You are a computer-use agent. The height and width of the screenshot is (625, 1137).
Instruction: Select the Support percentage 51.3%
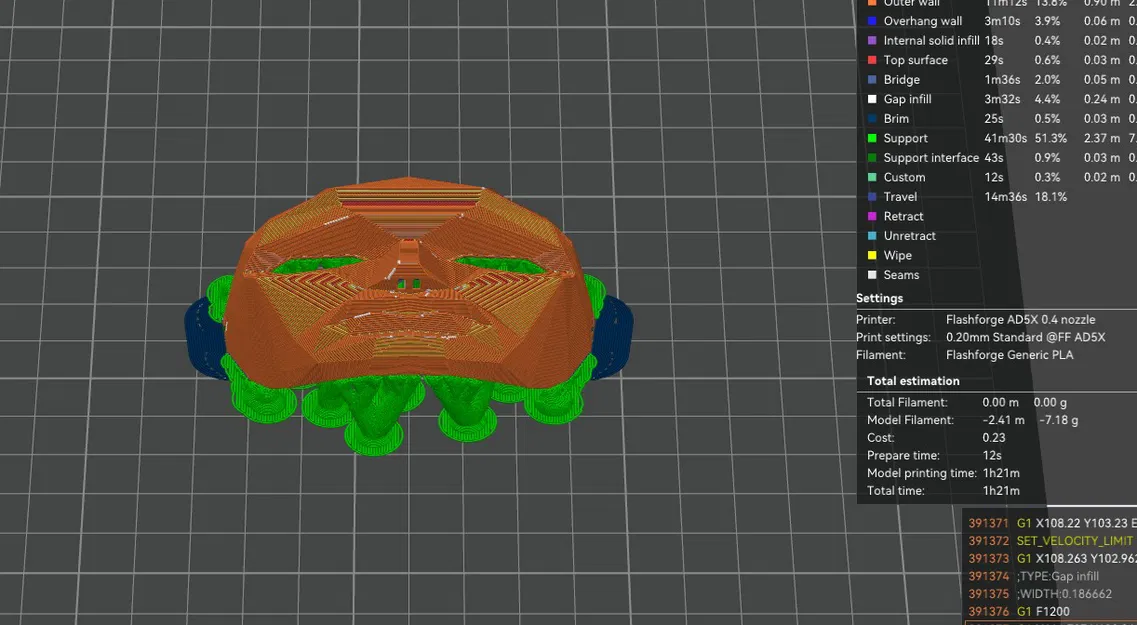pyautogui.click(x=1050, y=138)
